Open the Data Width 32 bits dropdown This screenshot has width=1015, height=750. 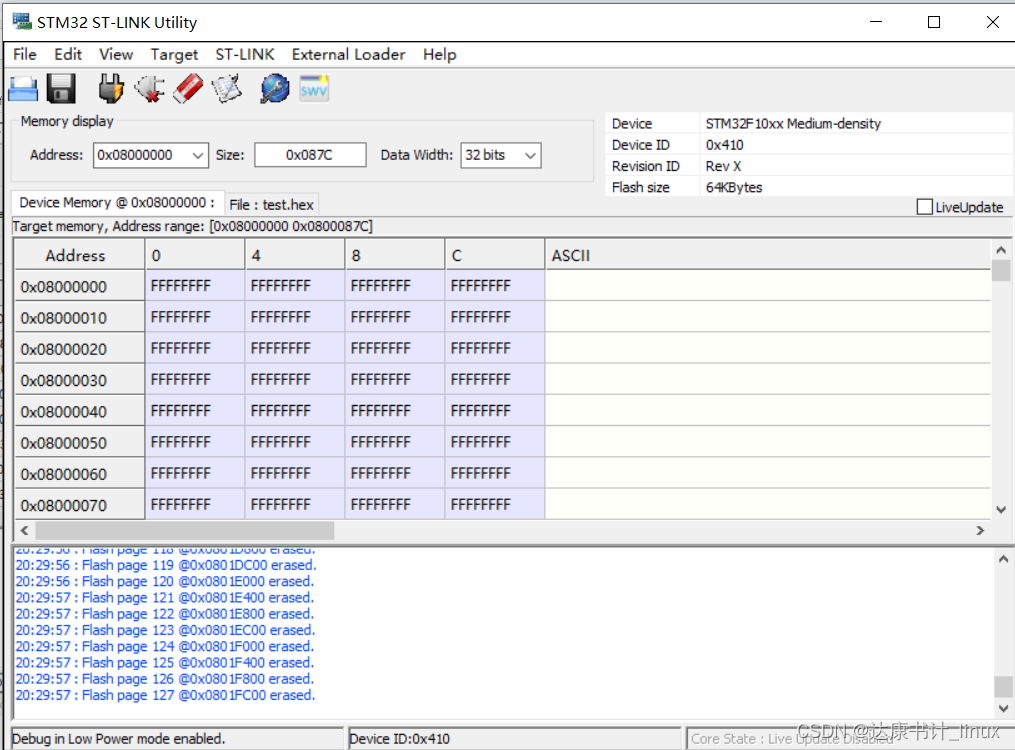point(530,155)
